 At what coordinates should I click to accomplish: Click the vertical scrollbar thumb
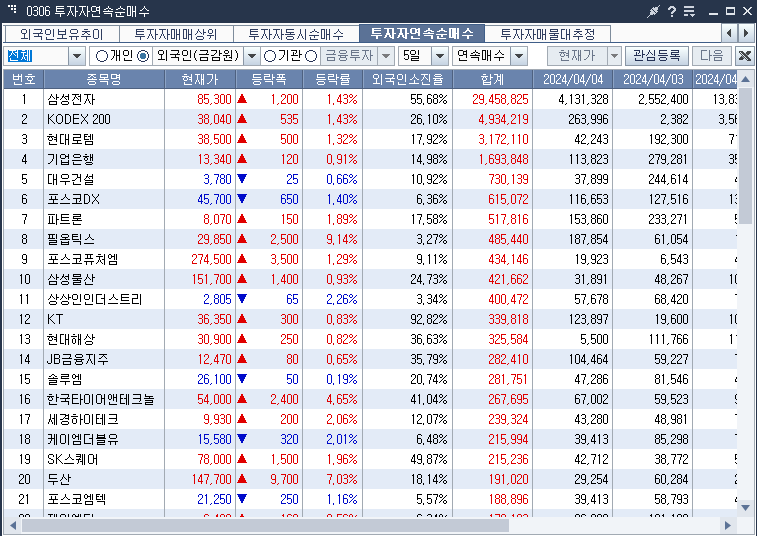pos(745,155)
